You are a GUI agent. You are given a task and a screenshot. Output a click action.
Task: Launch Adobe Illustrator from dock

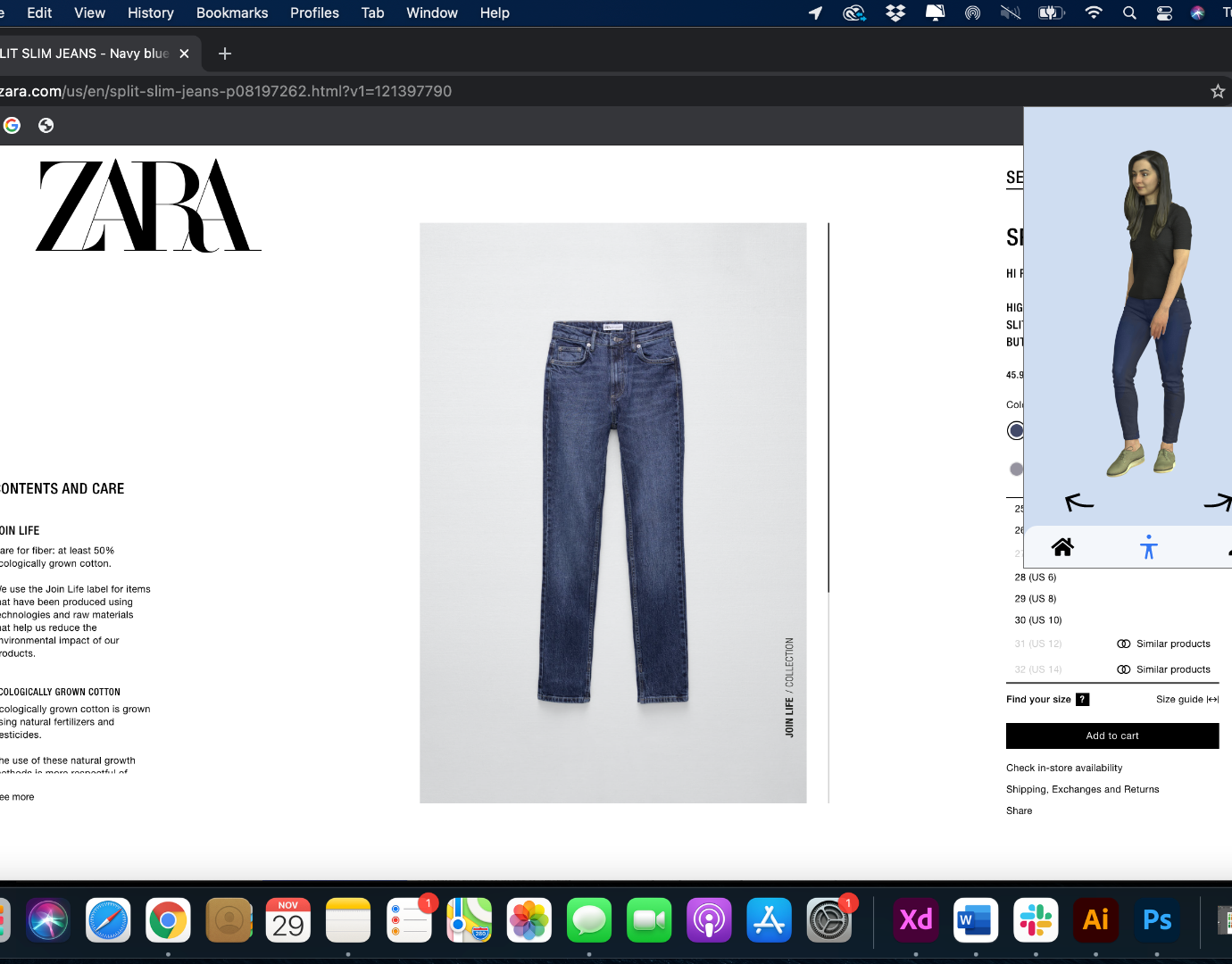click(1096, 920)
